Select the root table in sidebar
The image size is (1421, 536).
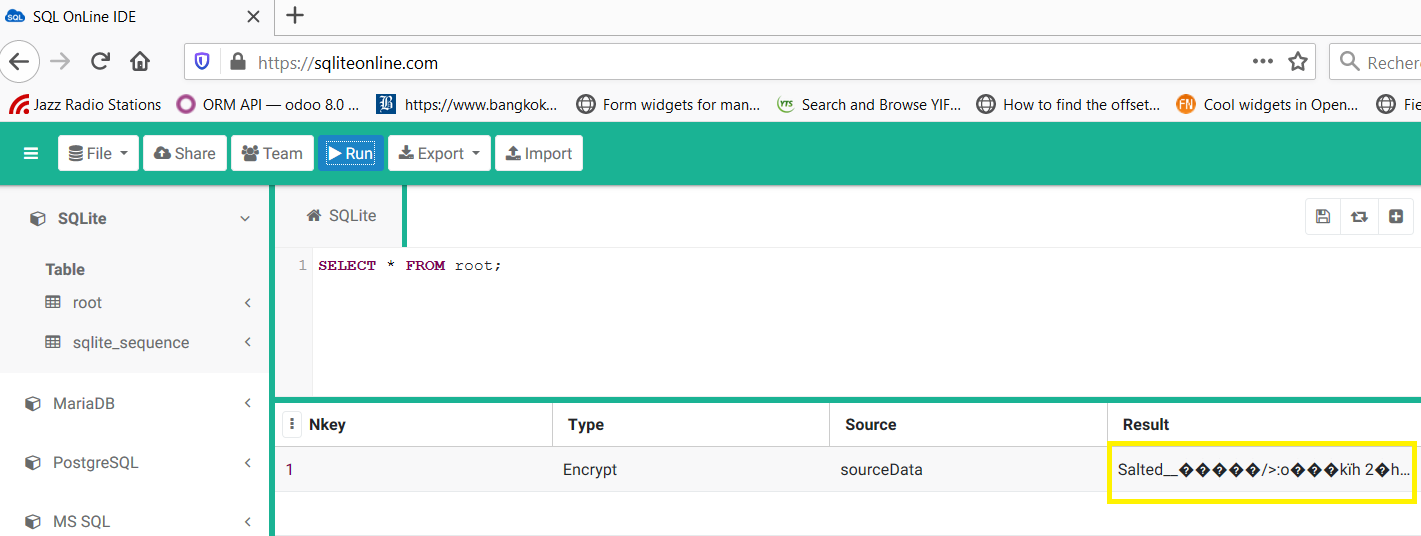pyautogui.click(x=87, y=303)
